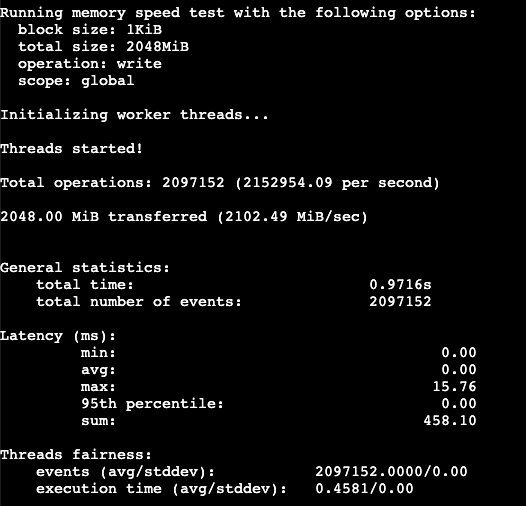Click the max latency value 15.76

[455, 387]
